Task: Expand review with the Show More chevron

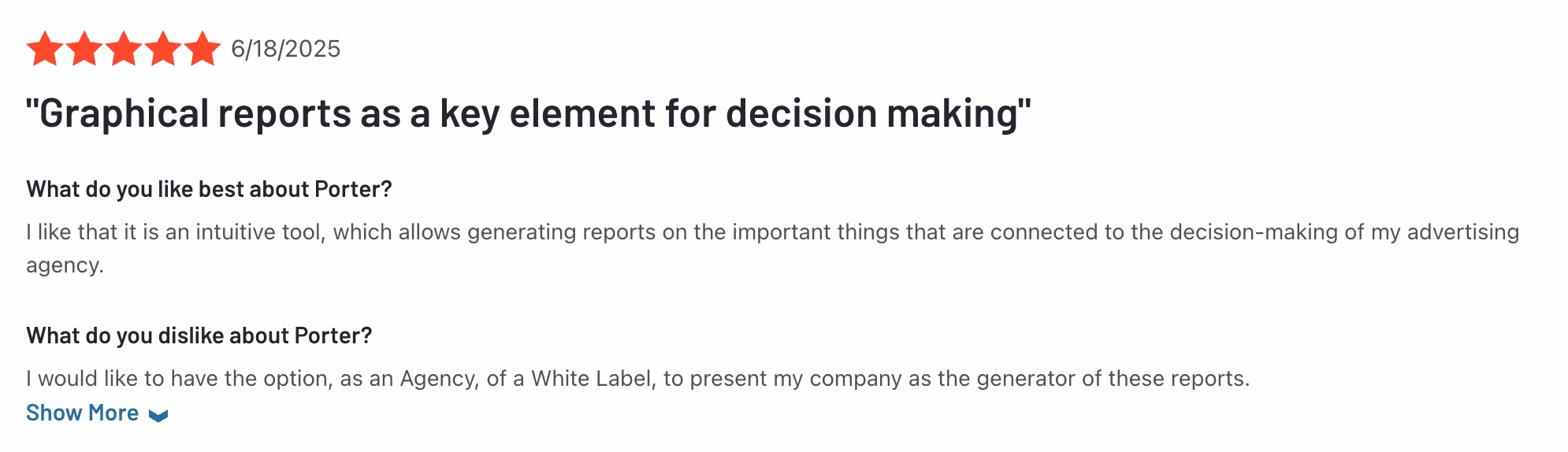Action: point(158,415)
